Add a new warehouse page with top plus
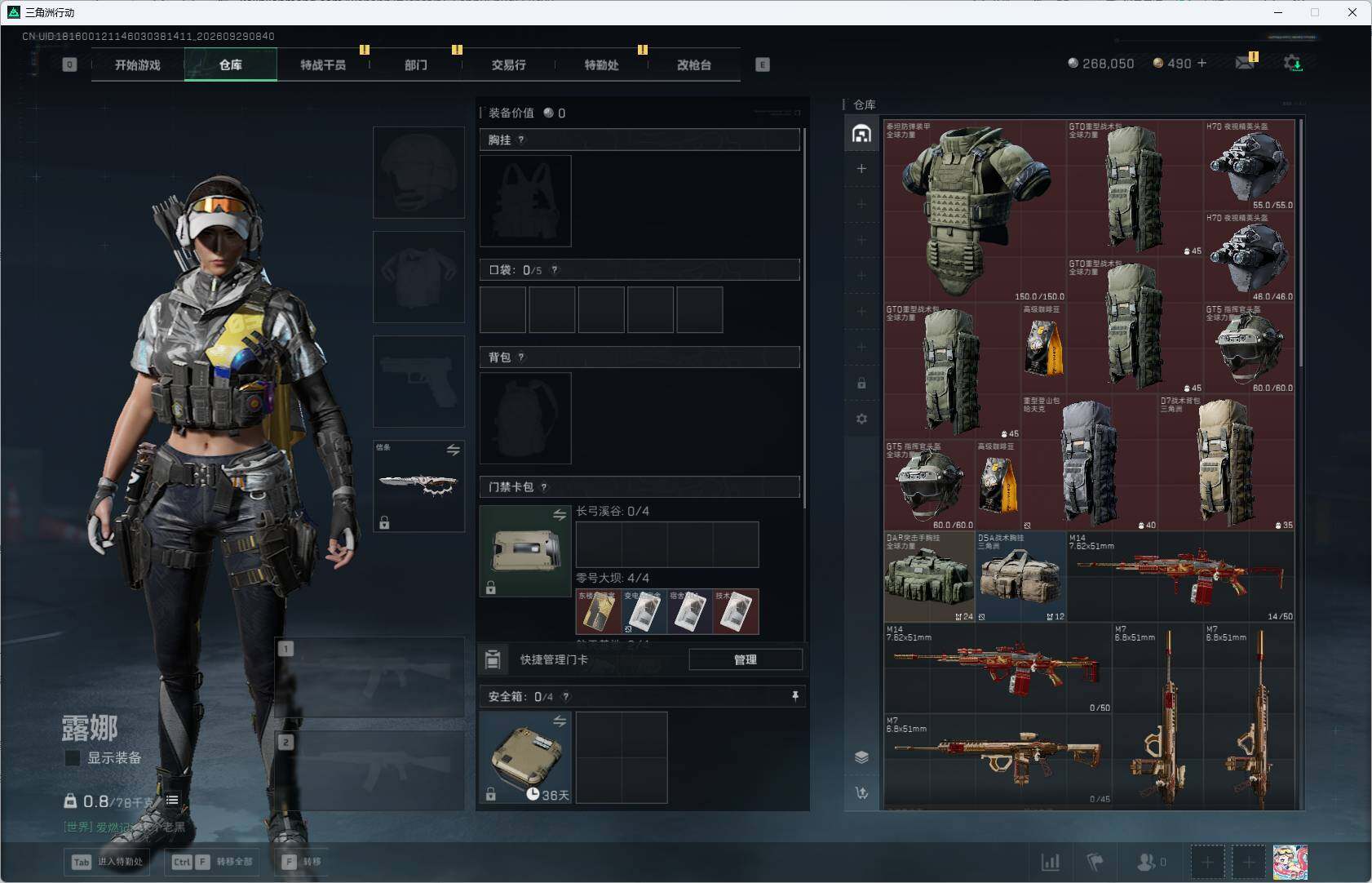 pos(861,169)
